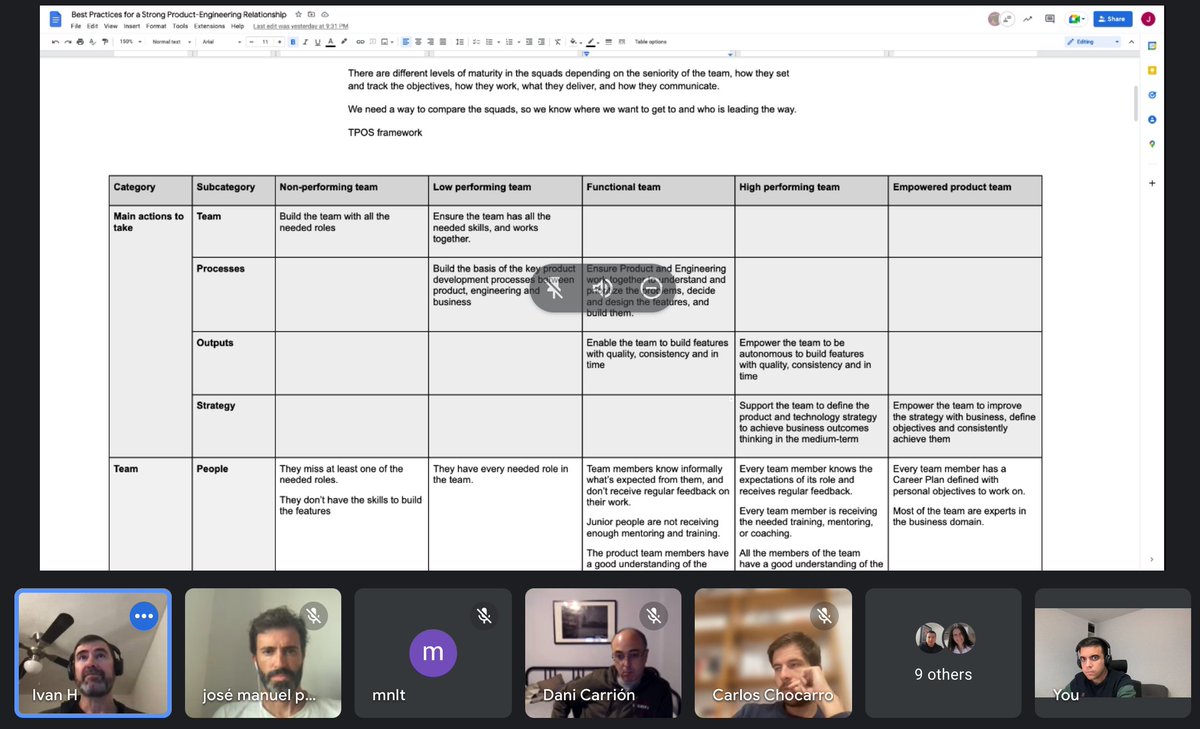Toggle Left align formatting
The image size is (1200, 729).
[x=406, y=42]
